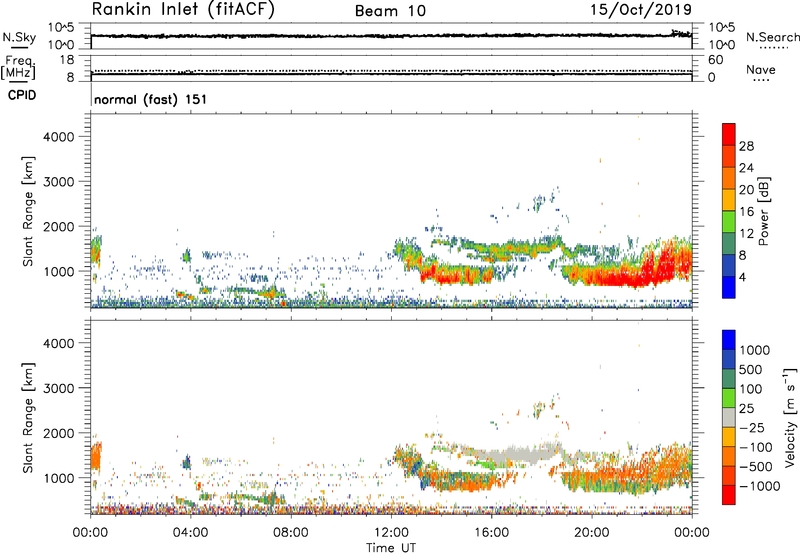The height and width of the screenshot is (554, 800).
Task: Click the 'Freq. [MHz]' axis label
Action: tap(18, 67)
